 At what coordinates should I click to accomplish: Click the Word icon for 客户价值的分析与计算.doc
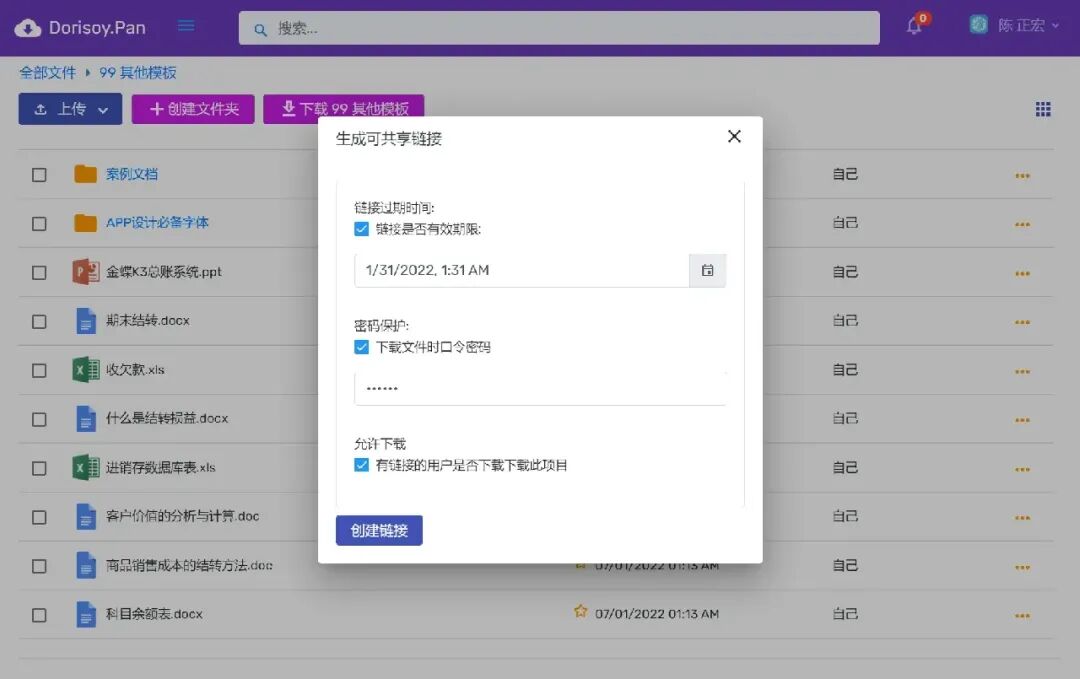(85, 516)
